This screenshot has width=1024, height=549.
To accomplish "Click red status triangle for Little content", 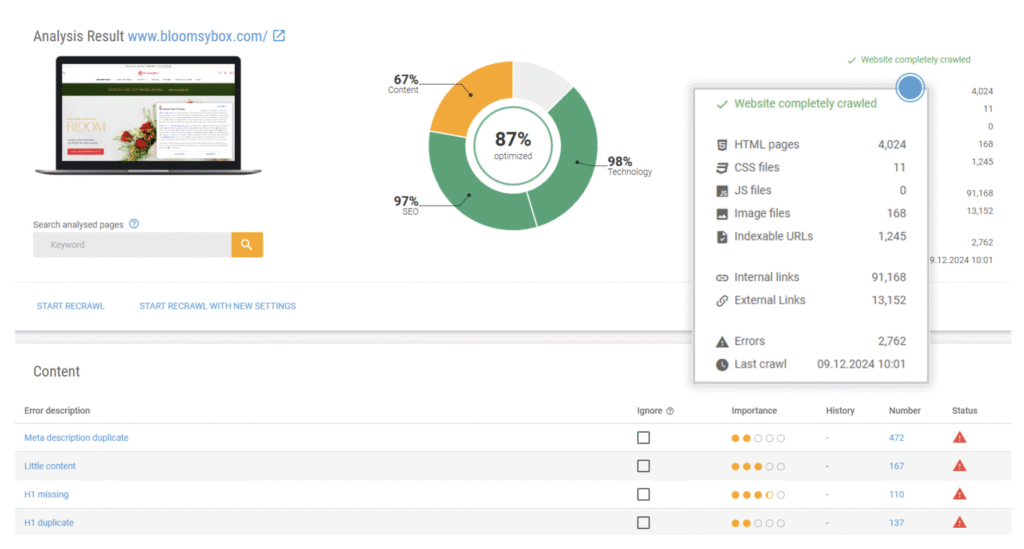I will (959, 465).
